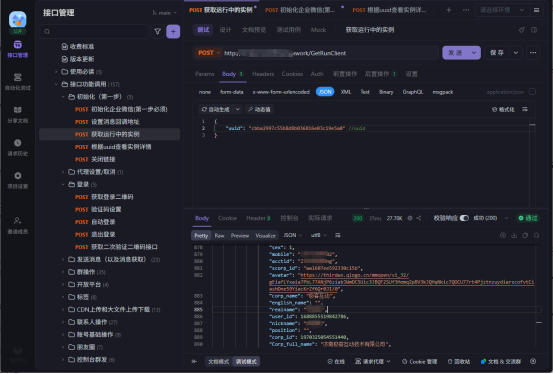This screenshot has height=374, width=553.
Task: Toggle the wrap lines icon in response toolbar
Action: point(338,235)
